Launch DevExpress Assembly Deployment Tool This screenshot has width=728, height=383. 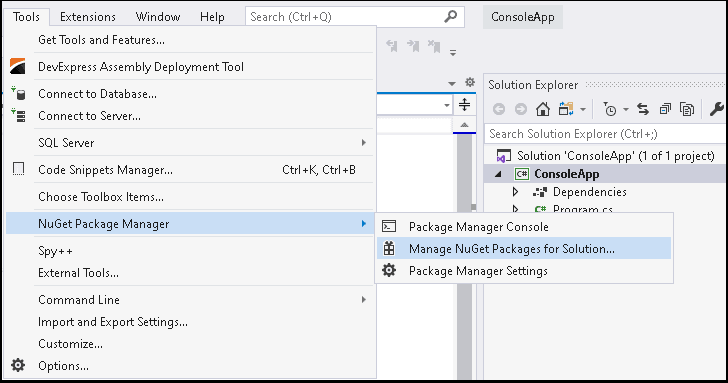point(190,67)
